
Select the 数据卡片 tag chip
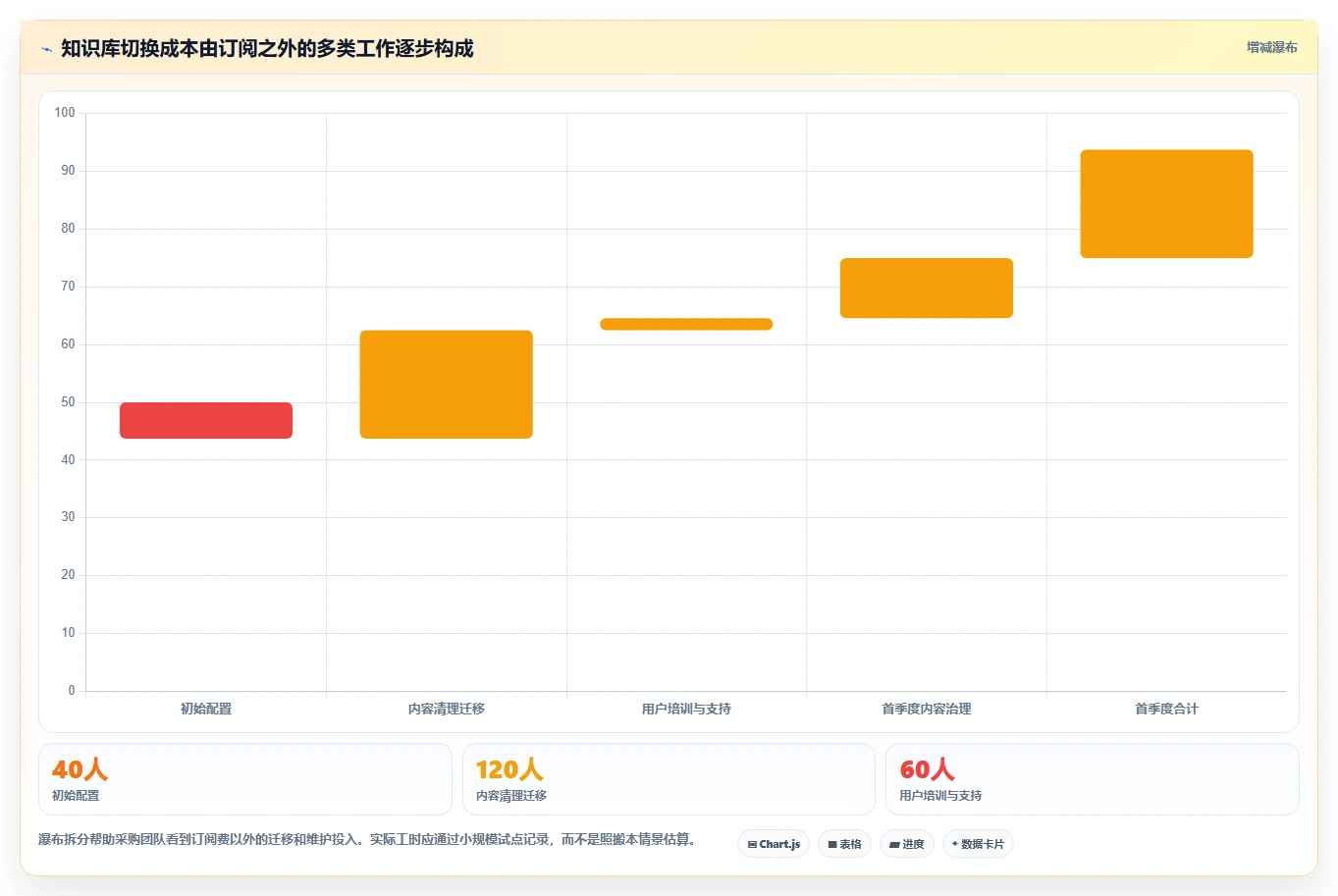pos(978,844)
